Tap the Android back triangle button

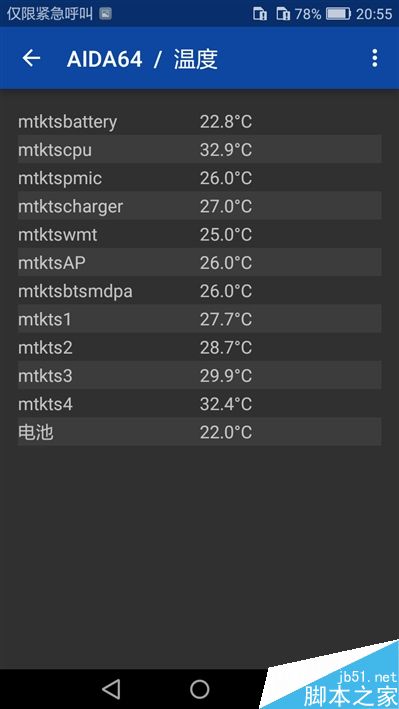pos(111,689)
